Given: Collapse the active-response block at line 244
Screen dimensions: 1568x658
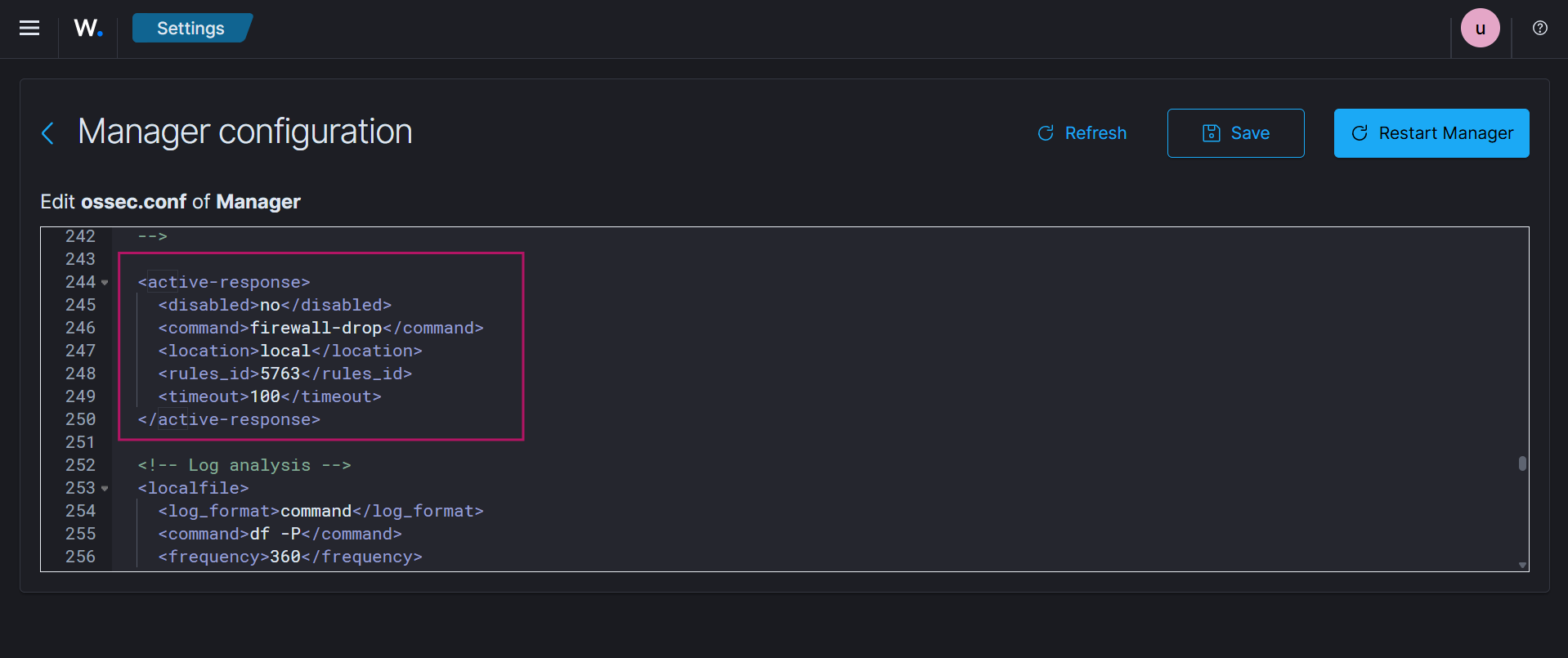Looking at the screenshot, I should click(105, 283).
